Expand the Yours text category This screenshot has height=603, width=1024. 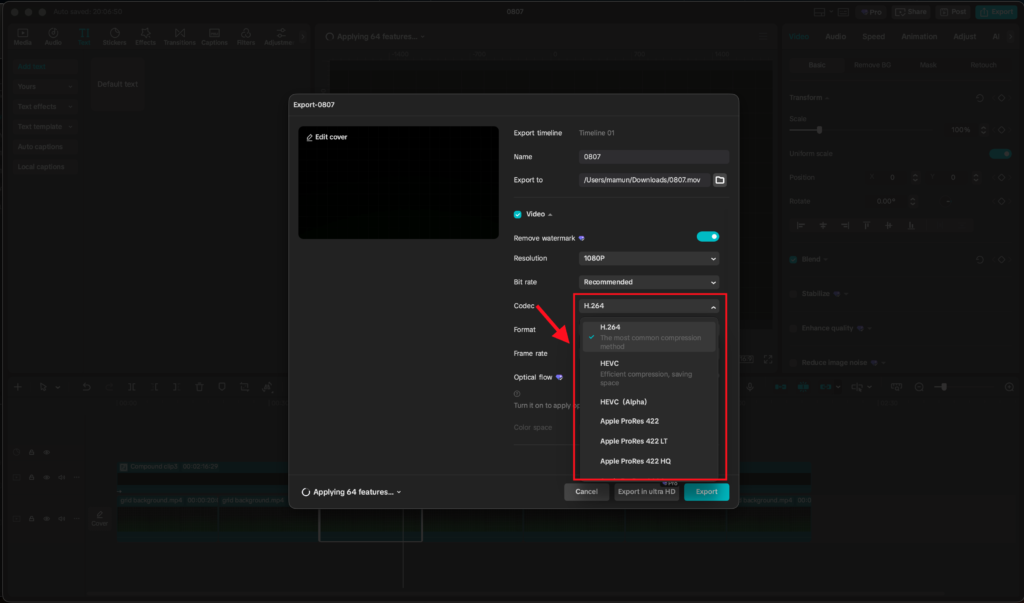pyautogui.click(x=44, y=86)
